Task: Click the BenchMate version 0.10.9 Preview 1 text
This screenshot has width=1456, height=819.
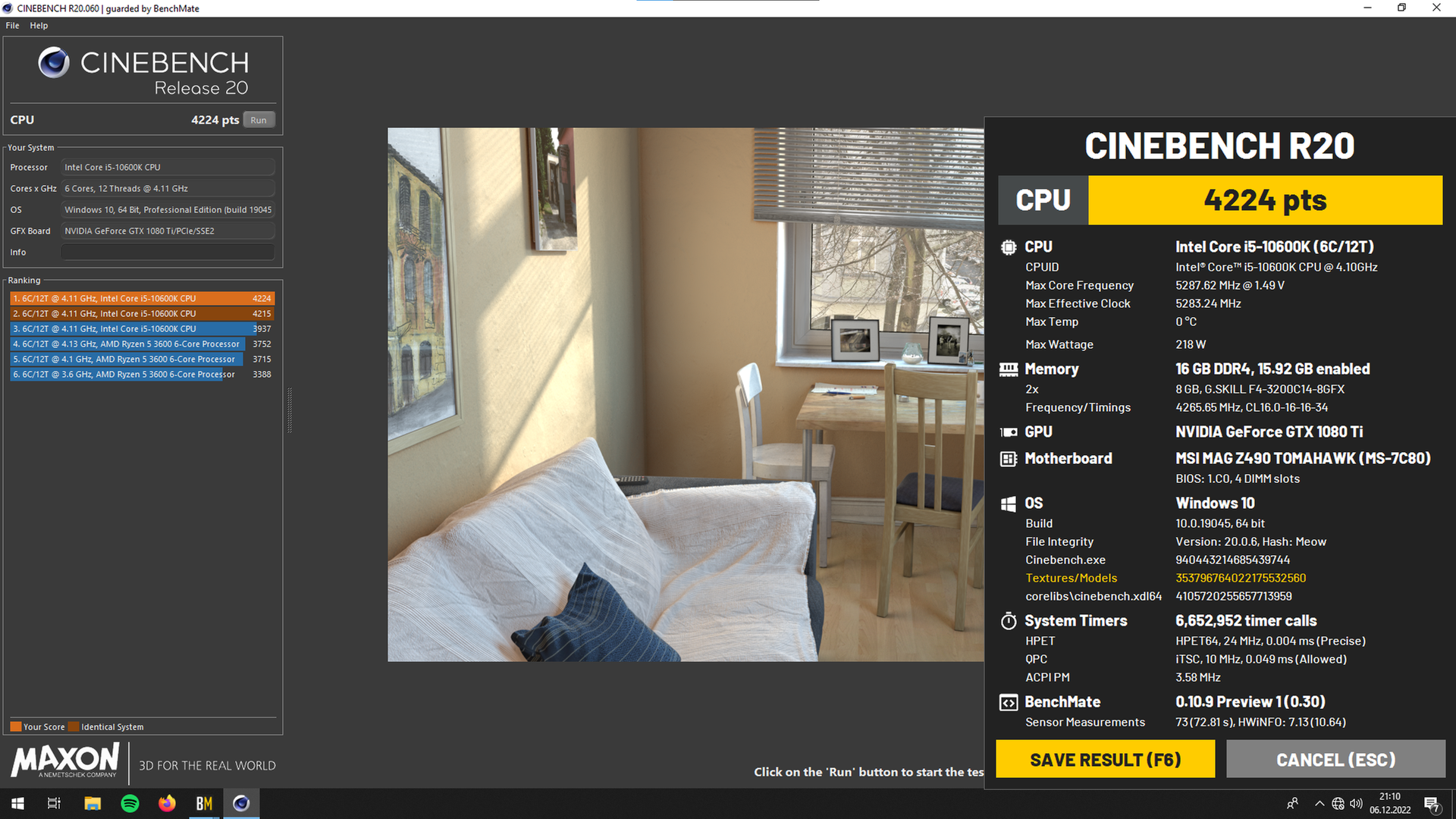Action: 1250,702
